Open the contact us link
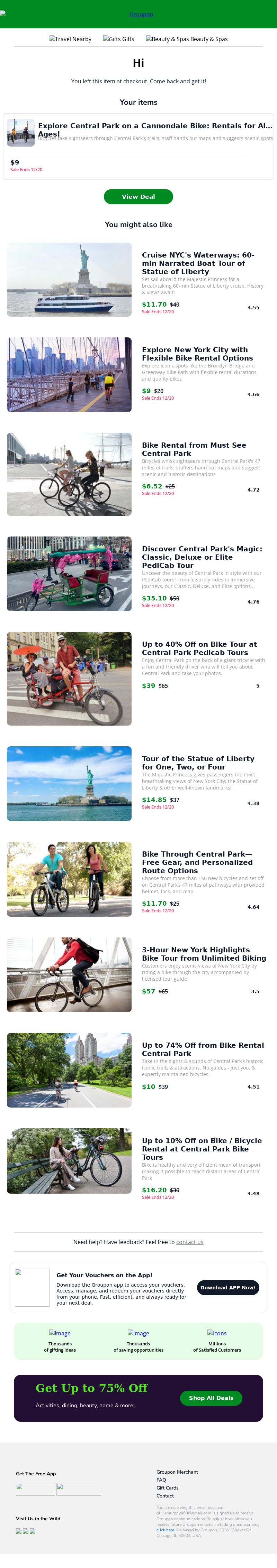This screenshot has width=277, height=1568. coord(190,1242)
